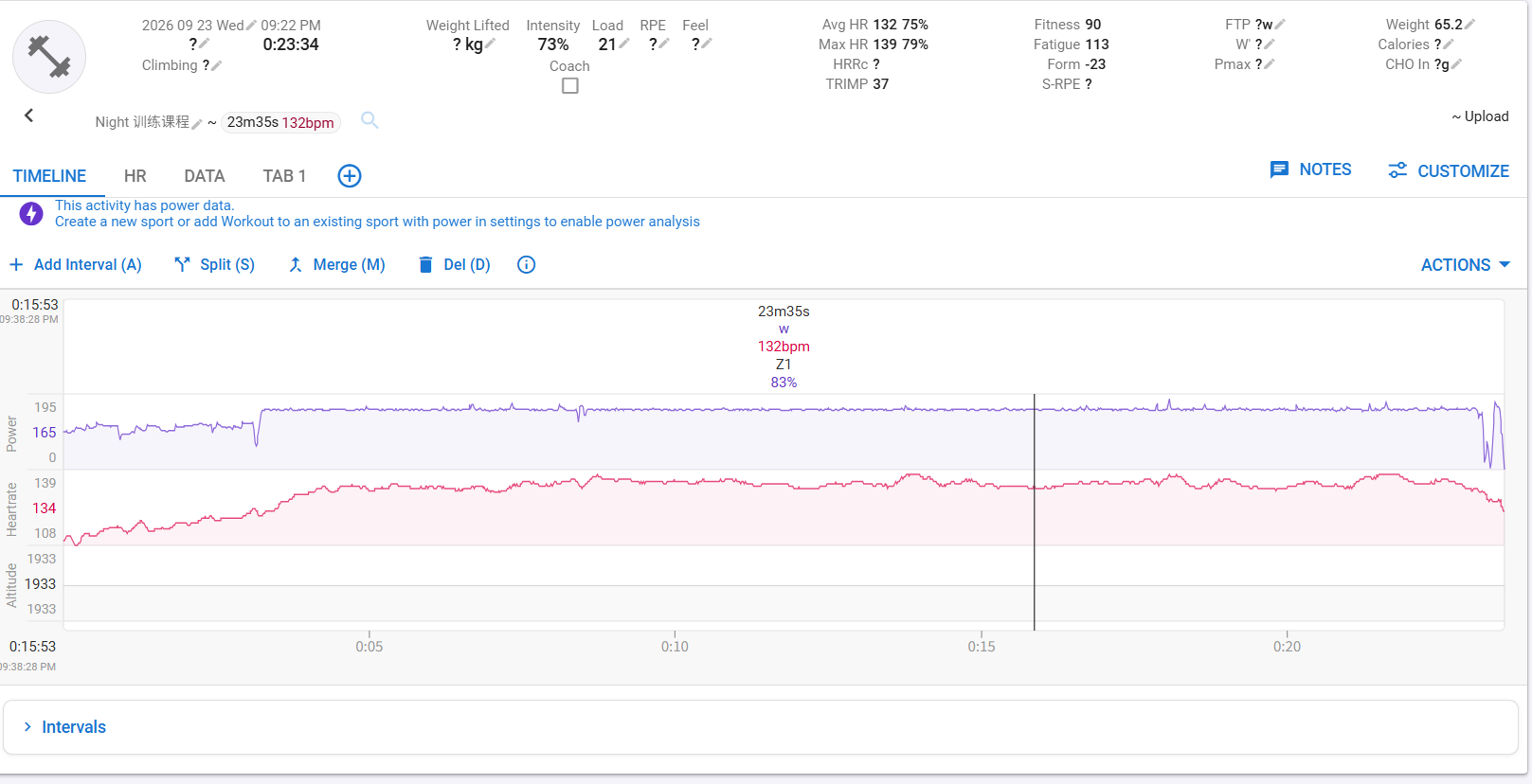Edit the FTP watts pencil icon
1532x784 pixels.
(x=1280, y=25)
